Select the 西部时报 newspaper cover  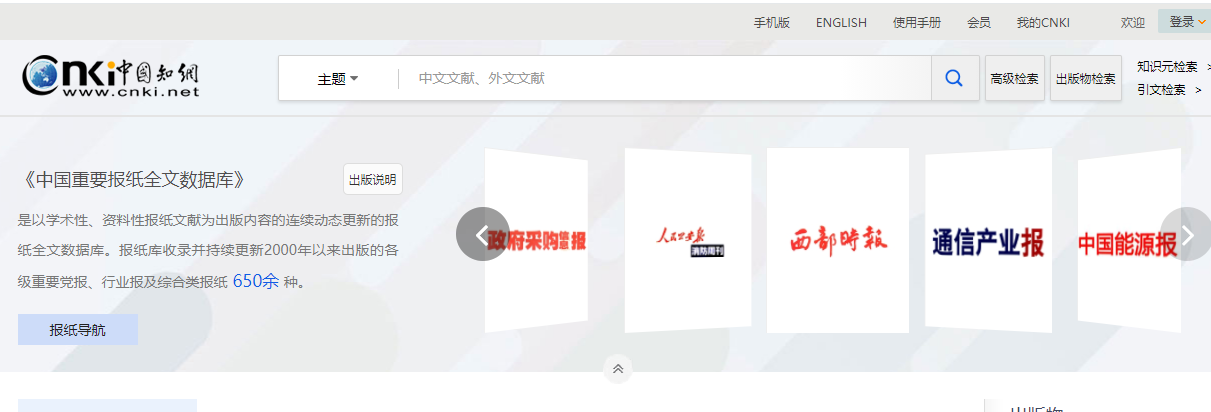click(x=838, y=240)
